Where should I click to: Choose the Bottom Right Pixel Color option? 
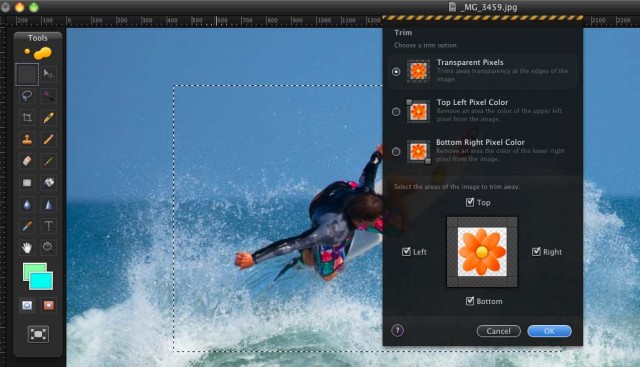tap(396, 151)
